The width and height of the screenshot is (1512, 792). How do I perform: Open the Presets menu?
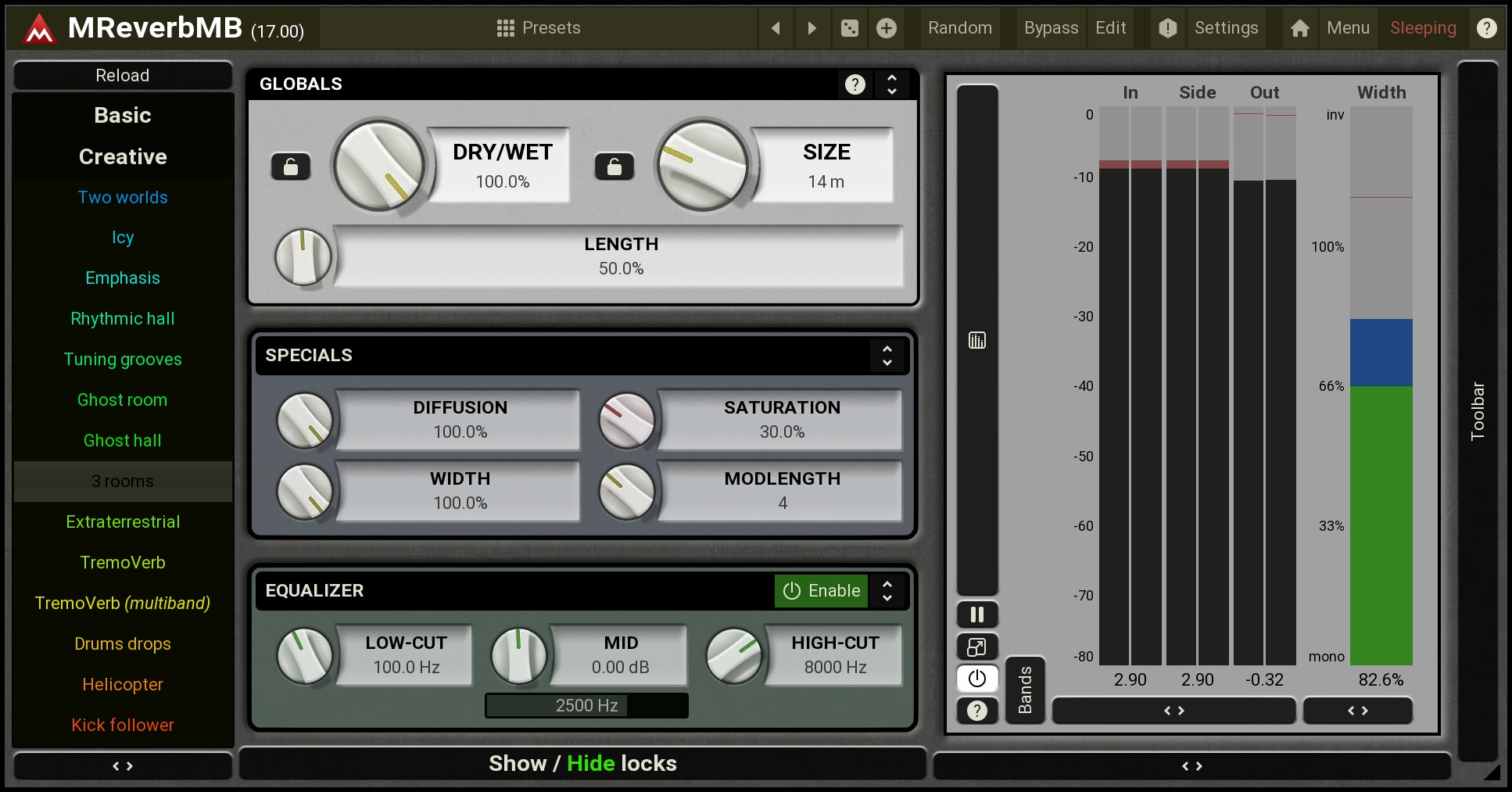(x=539, y=29)
